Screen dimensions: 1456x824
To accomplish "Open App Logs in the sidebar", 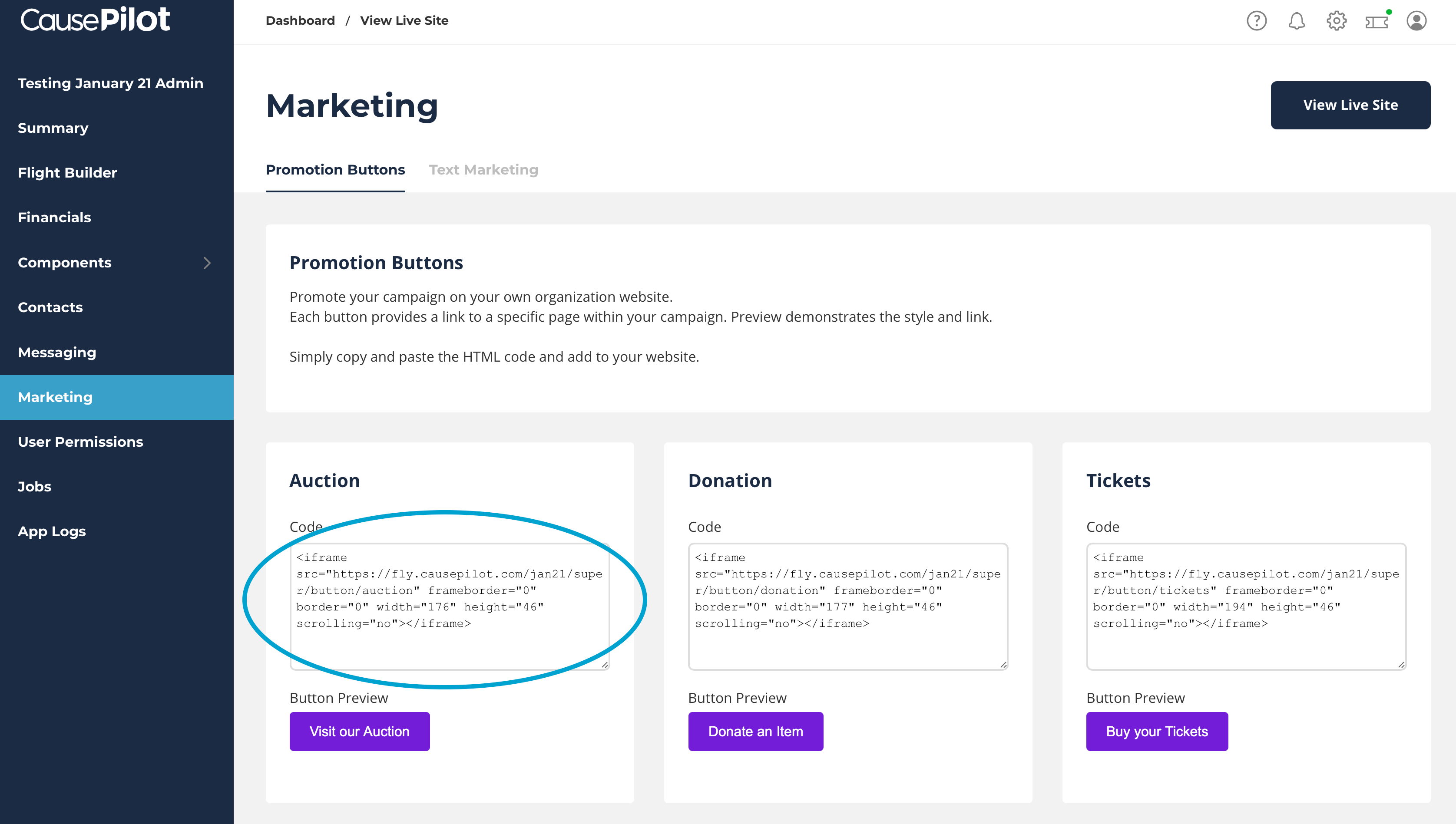I will pos(52,531).
